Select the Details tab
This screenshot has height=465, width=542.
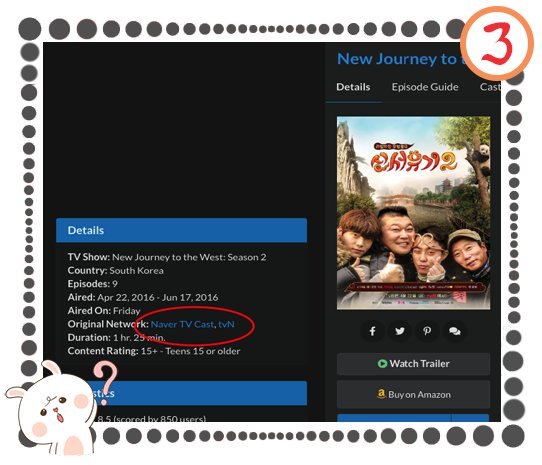tap(353, 87)
